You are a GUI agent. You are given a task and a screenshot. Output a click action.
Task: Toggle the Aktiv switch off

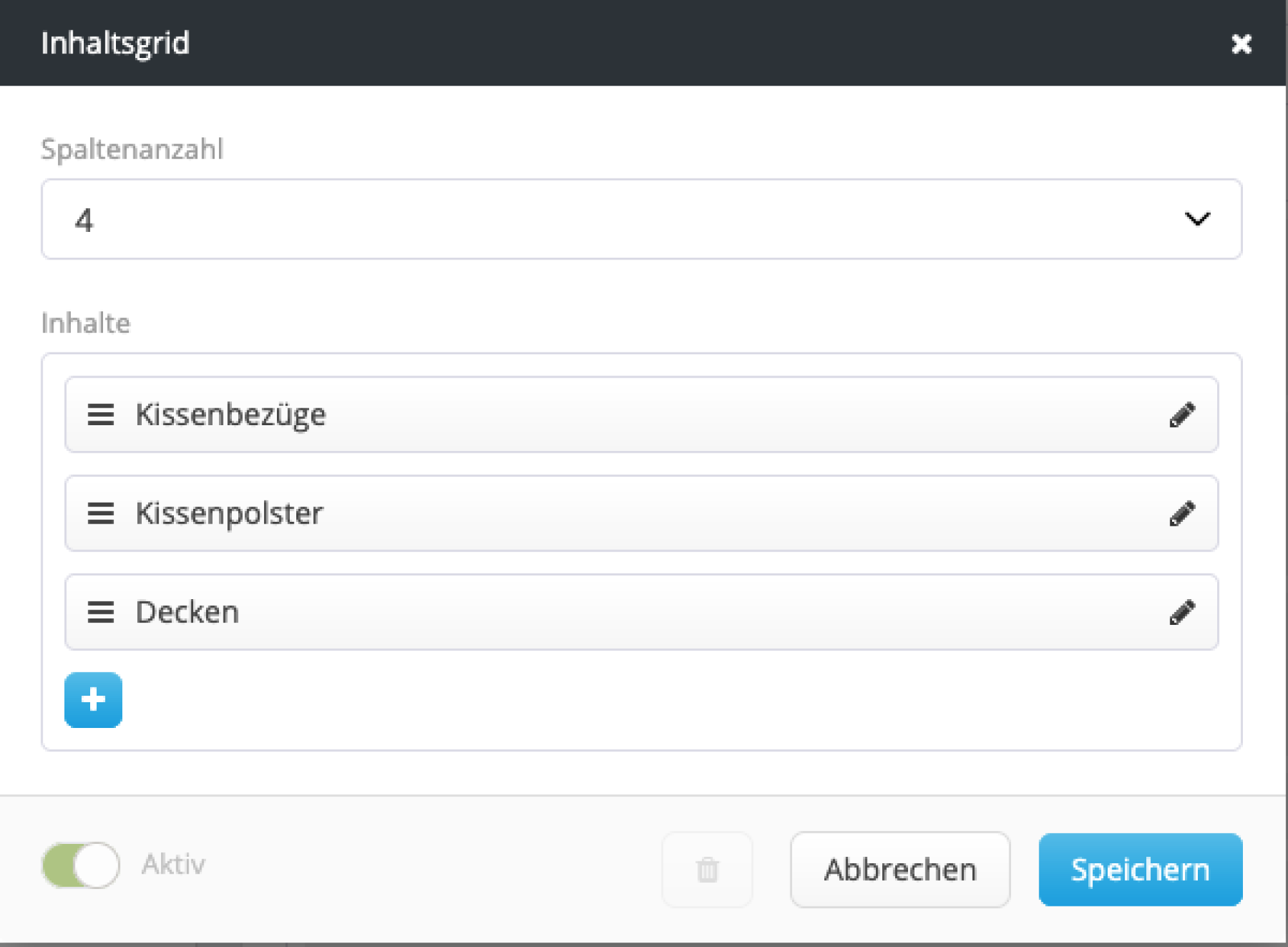click(x=81, y=865)
